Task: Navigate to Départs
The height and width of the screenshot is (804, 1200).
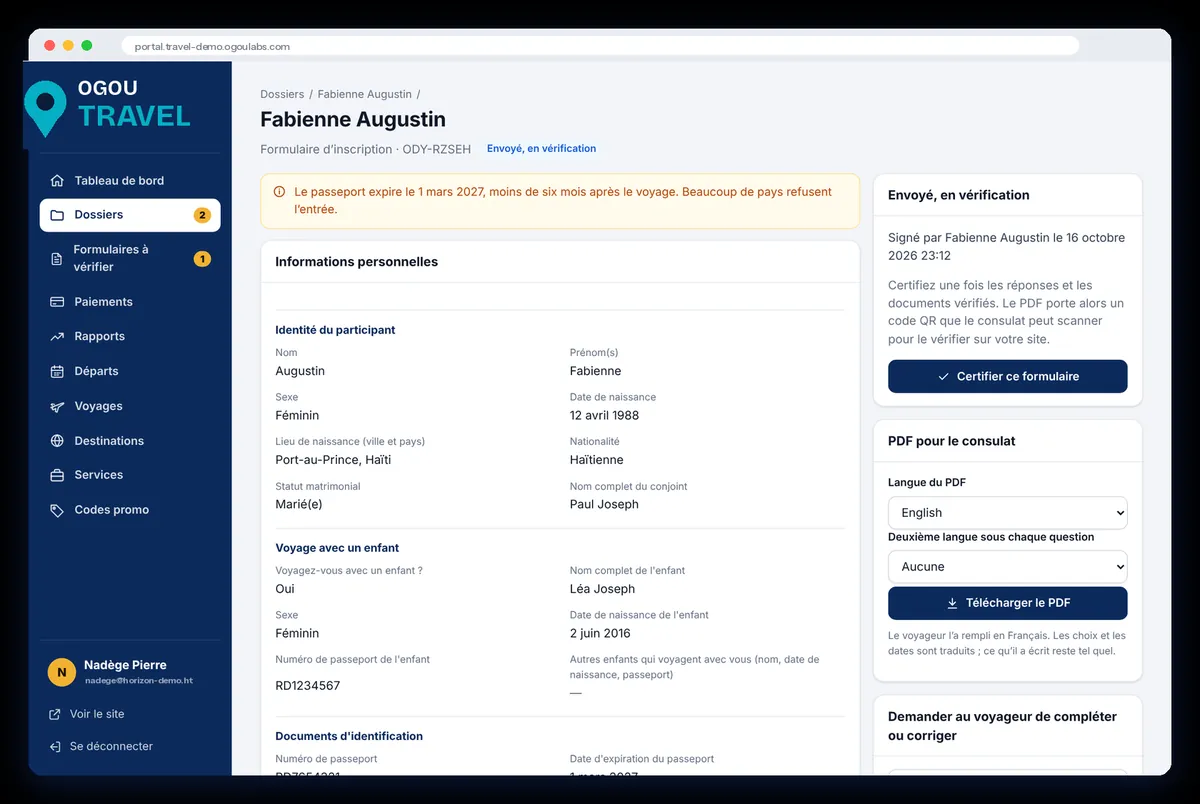Action: point(130,371)
